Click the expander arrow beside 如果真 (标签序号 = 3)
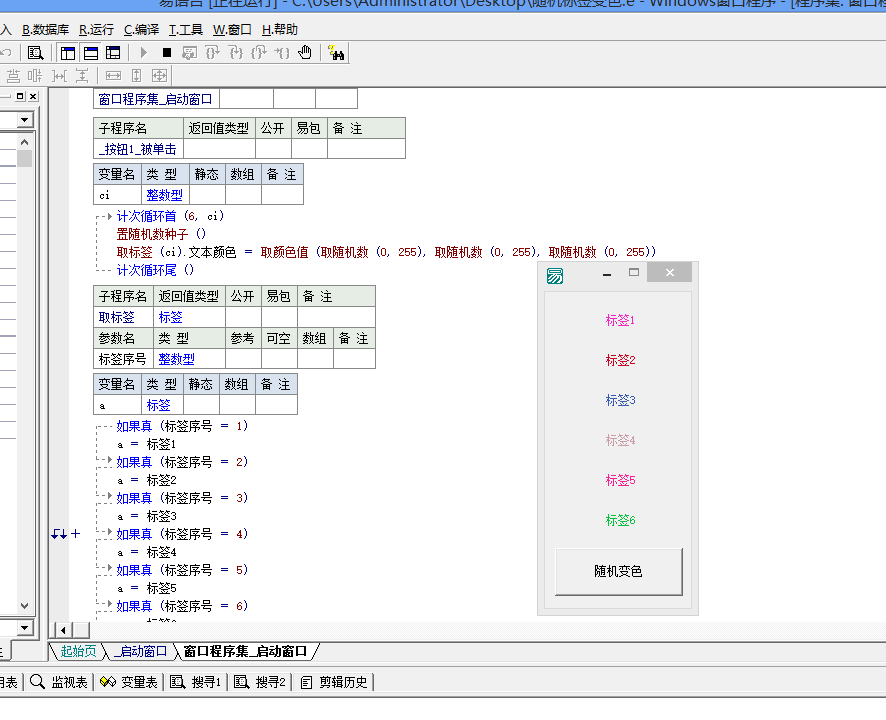 click(110, 496)
